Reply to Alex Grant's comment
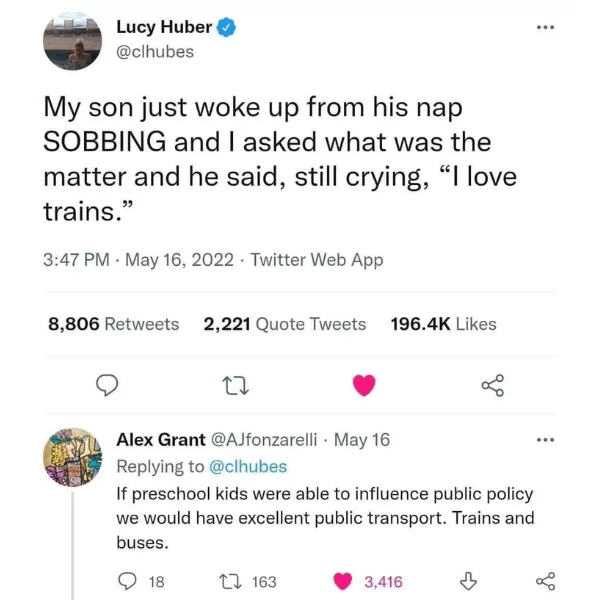600x600 pixels. (x=128, y=581)
